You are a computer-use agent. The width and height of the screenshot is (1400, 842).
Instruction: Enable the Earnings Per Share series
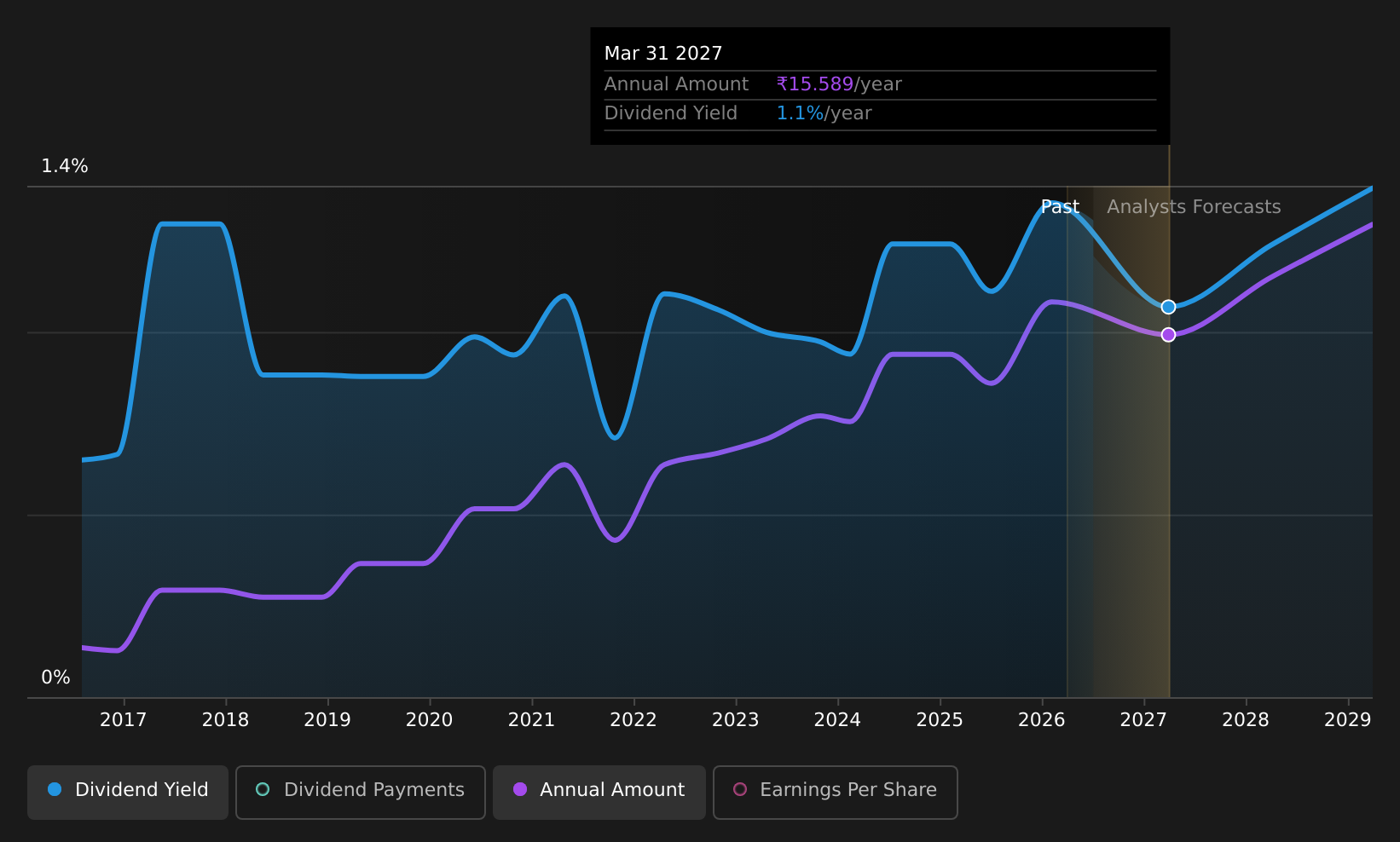(x=836, y=792)
